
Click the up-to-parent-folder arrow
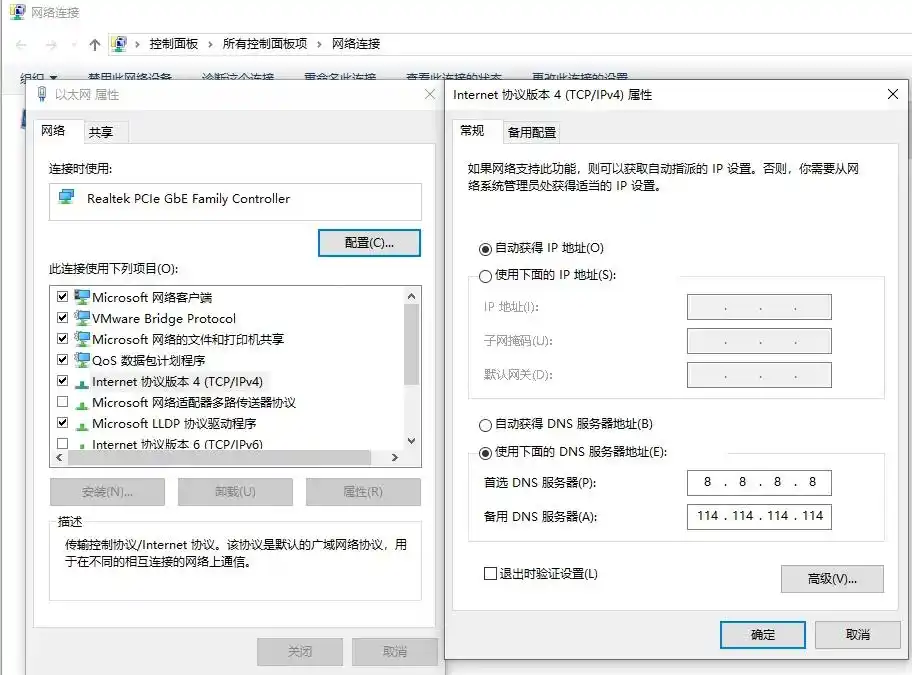[94, 44]
